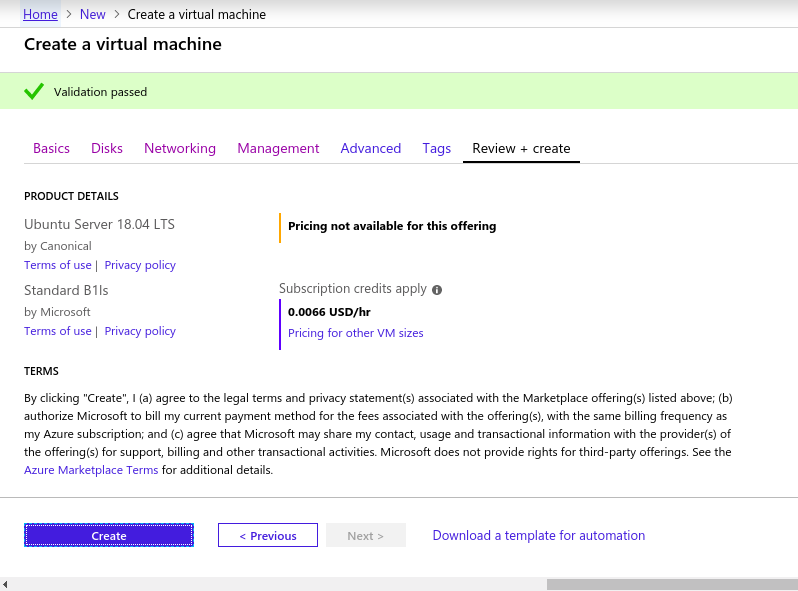Click the Standard B1ls size name
Viewport: 798px width, 591px height.
[x=66, y=290]
